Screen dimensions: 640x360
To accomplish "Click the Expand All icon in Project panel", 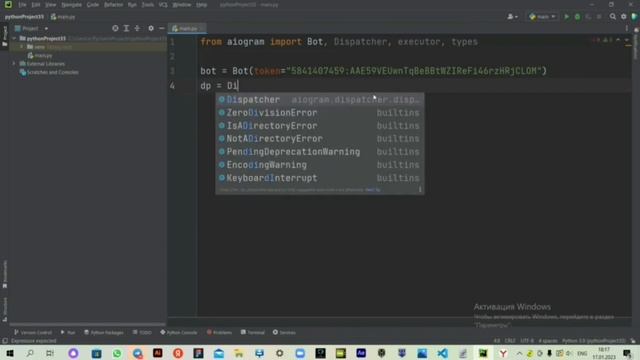I will [x=126, y=28].
